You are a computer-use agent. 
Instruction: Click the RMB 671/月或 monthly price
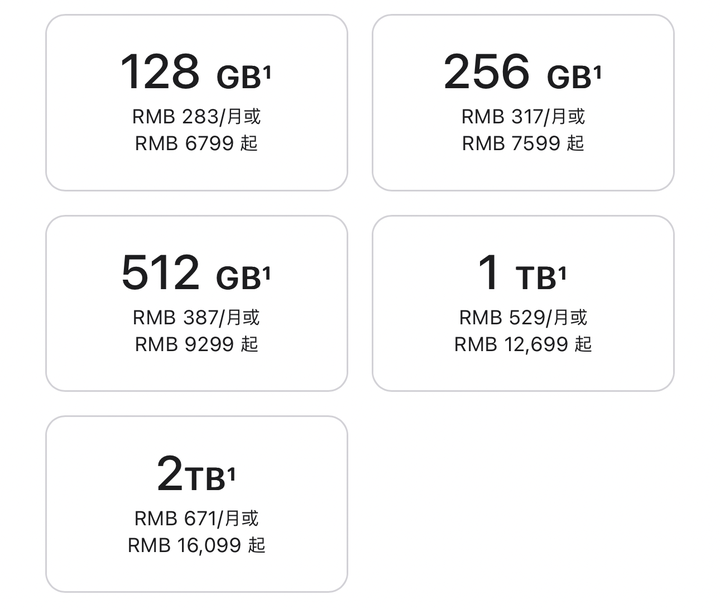(196, 519)
